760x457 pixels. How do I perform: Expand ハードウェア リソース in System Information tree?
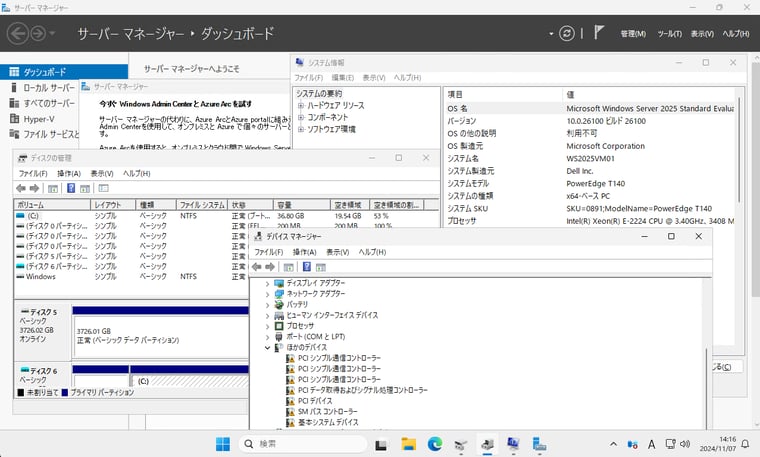[x=301, y=105]
